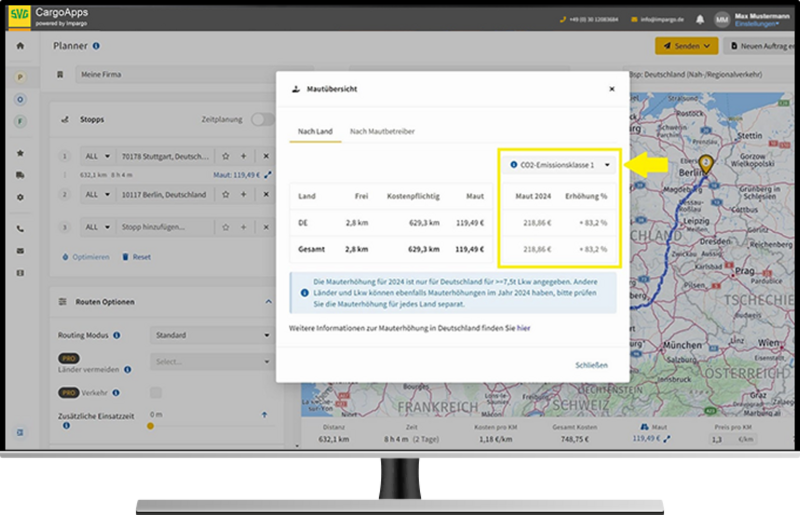Select the Nach Land tab

click(x=315, y=131)
